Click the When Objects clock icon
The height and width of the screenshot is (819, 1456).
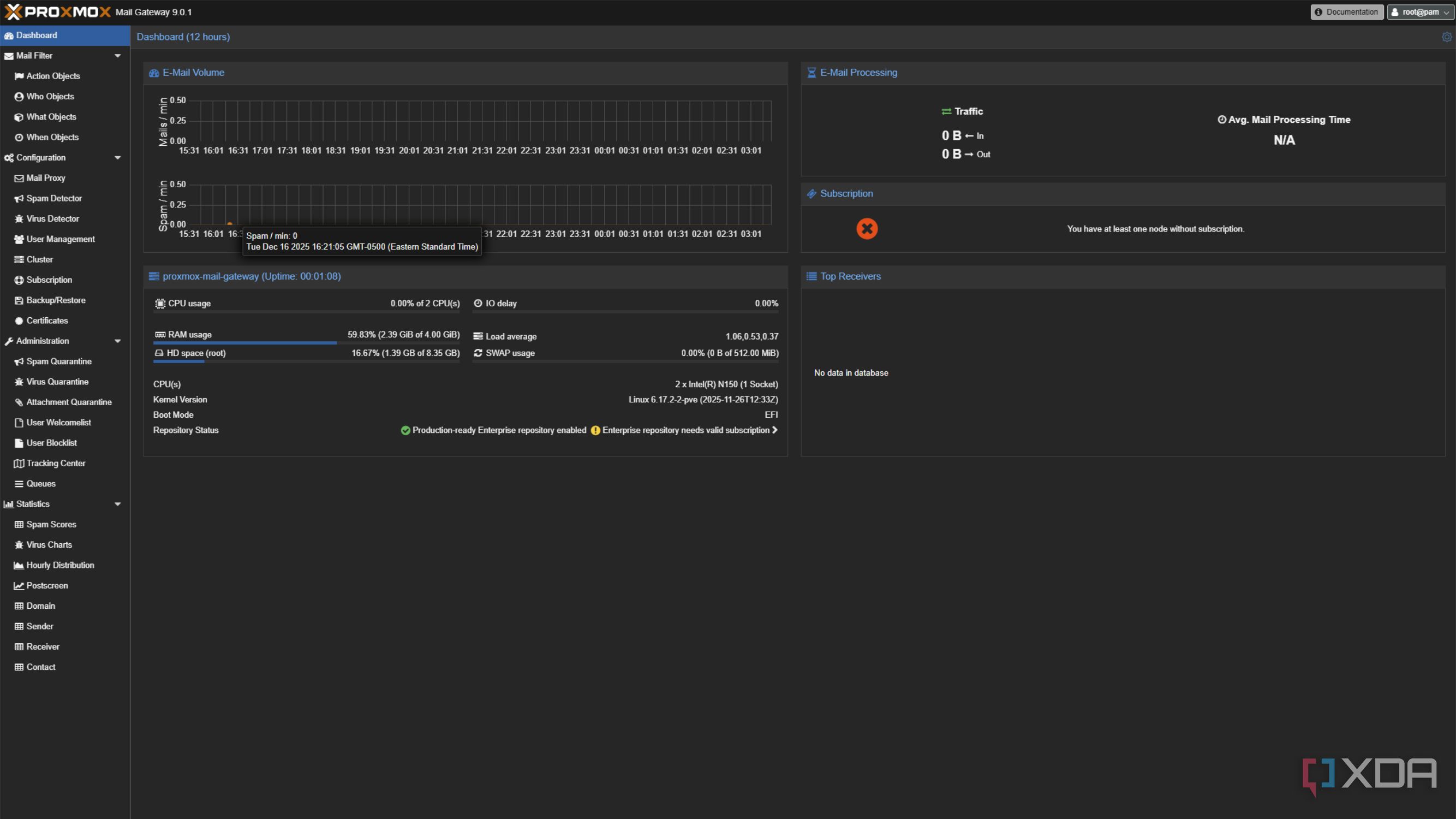point(19,137)
